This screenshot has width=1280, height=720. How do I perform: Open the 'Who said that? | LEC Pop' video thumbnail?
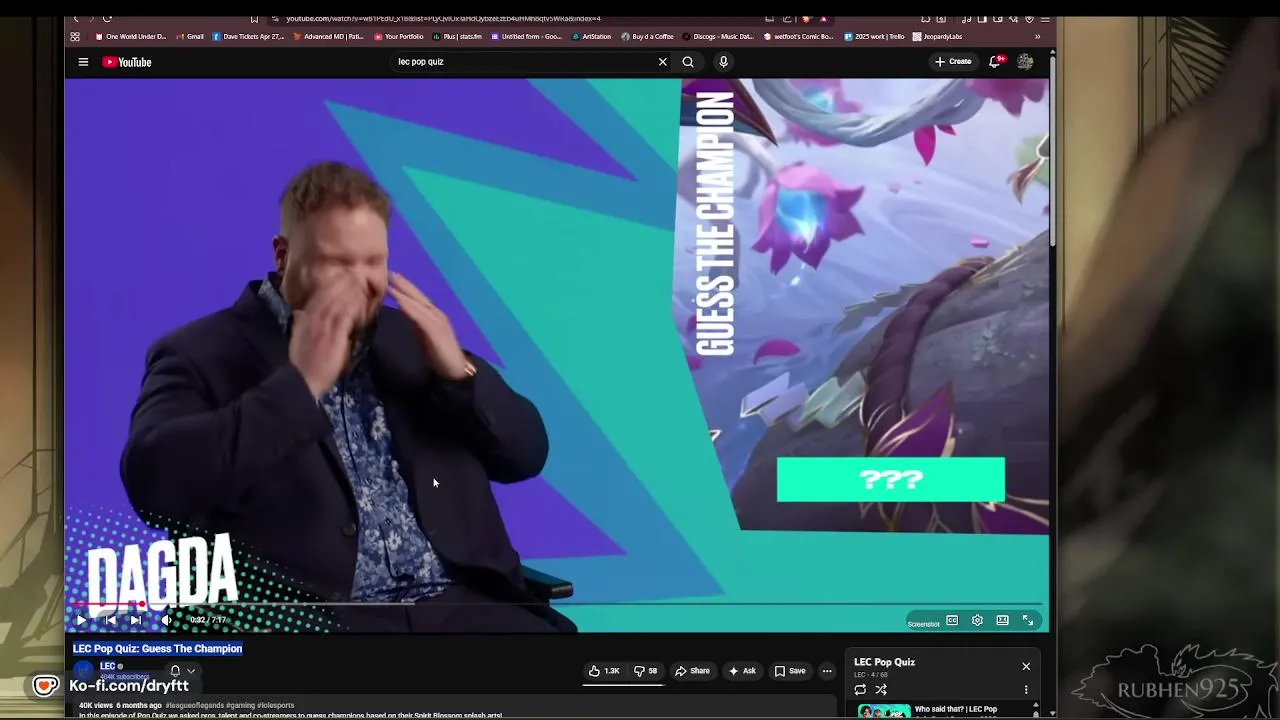coord(884,712)
